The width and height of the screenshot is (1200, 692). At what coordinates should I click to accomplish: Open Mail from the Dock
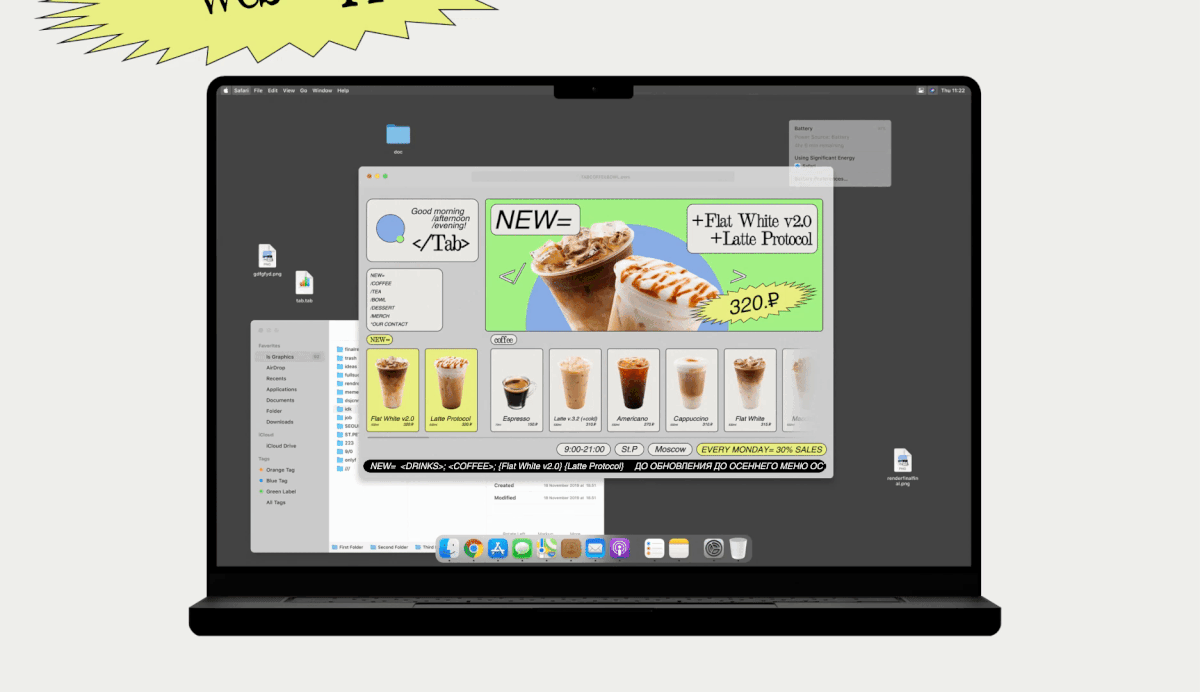595,548
